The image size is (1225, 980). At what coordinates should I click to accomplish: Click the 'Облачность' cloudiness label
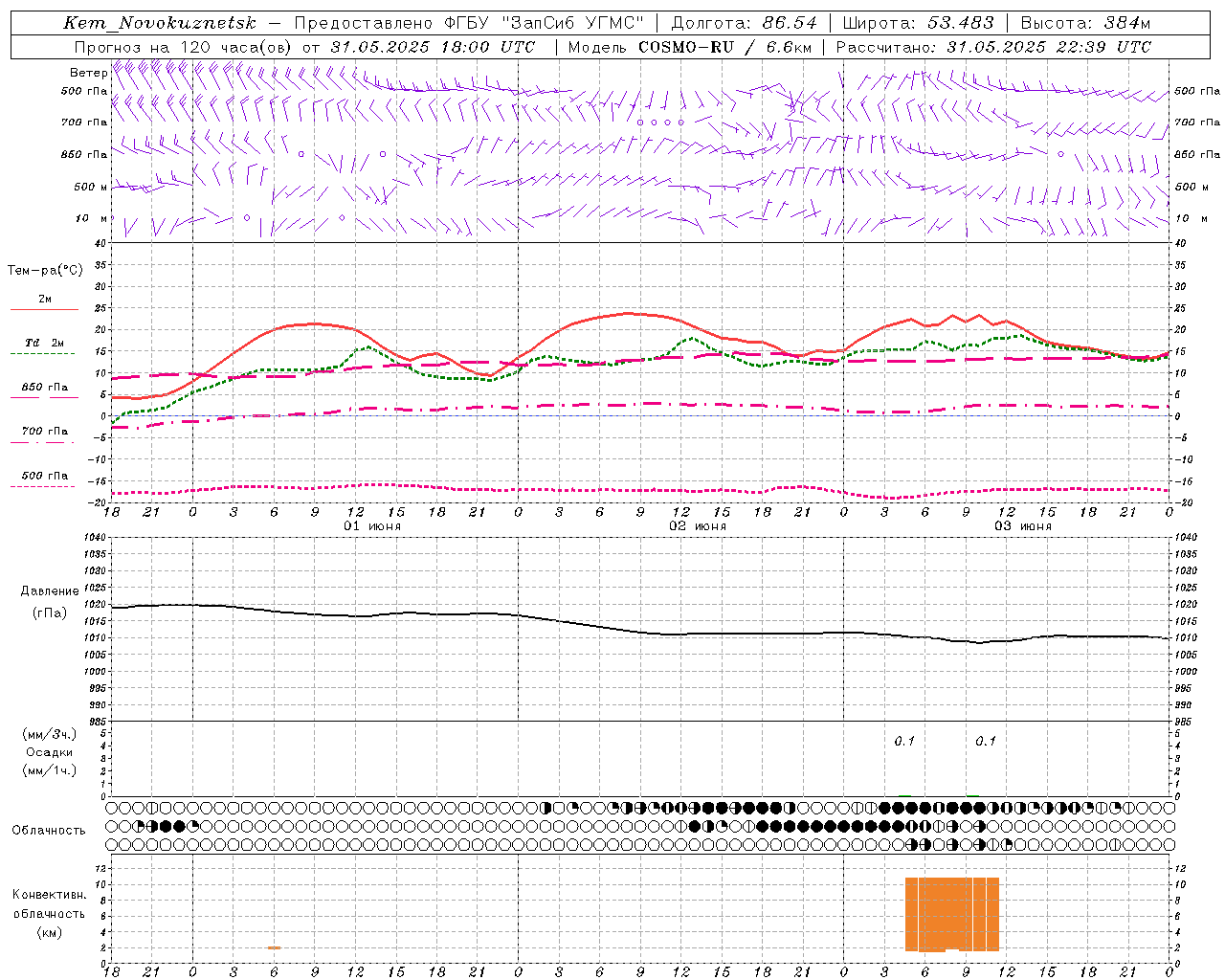point(49,830)
